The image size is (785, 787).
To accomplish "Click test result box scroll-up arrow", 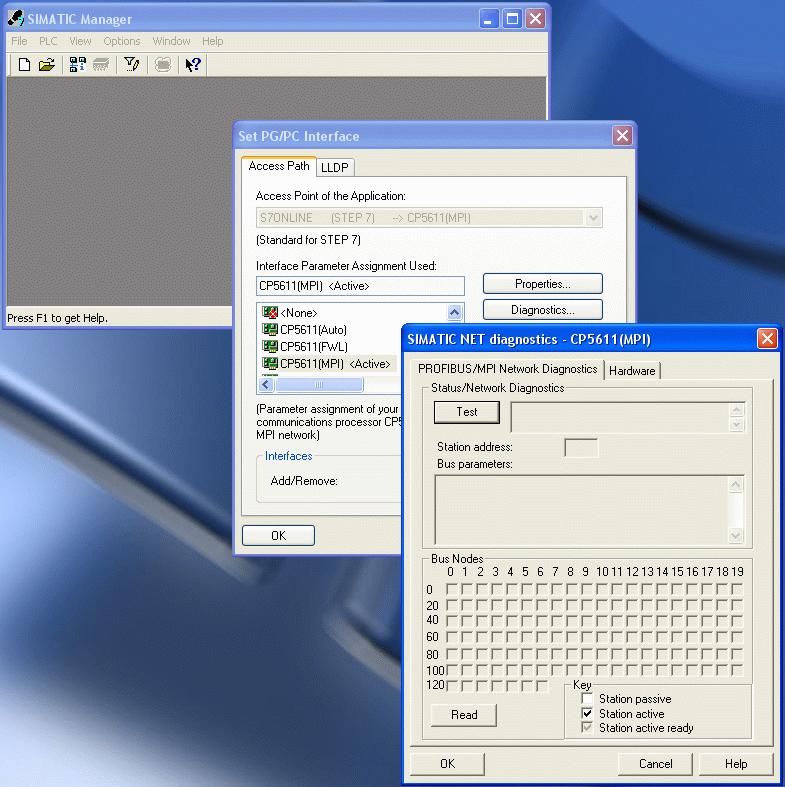I will 736,411.
